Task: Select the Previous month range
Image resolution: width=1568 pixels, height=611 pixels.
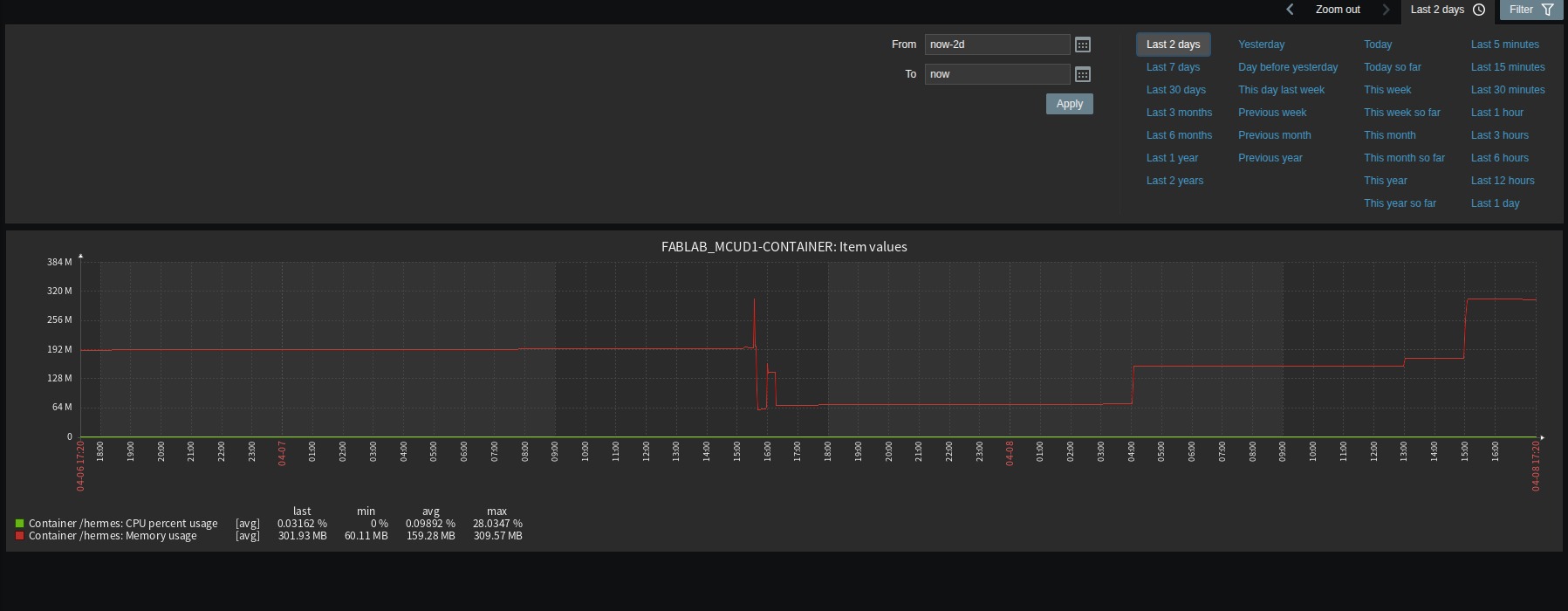Action: click(1274, 135)
